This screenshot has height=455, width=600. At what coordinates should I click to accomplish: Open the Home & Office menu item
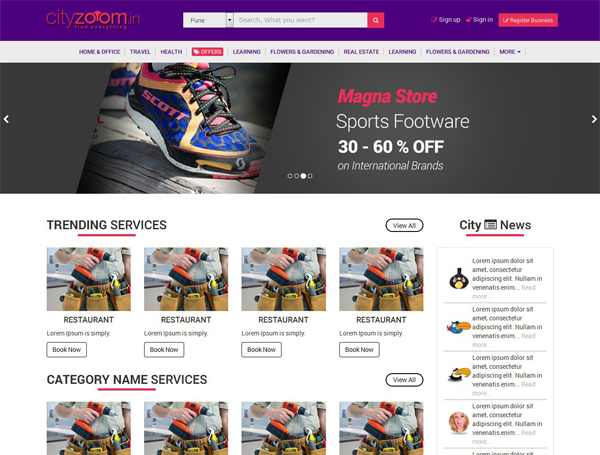pyautogui.click(x=99, y=52)
